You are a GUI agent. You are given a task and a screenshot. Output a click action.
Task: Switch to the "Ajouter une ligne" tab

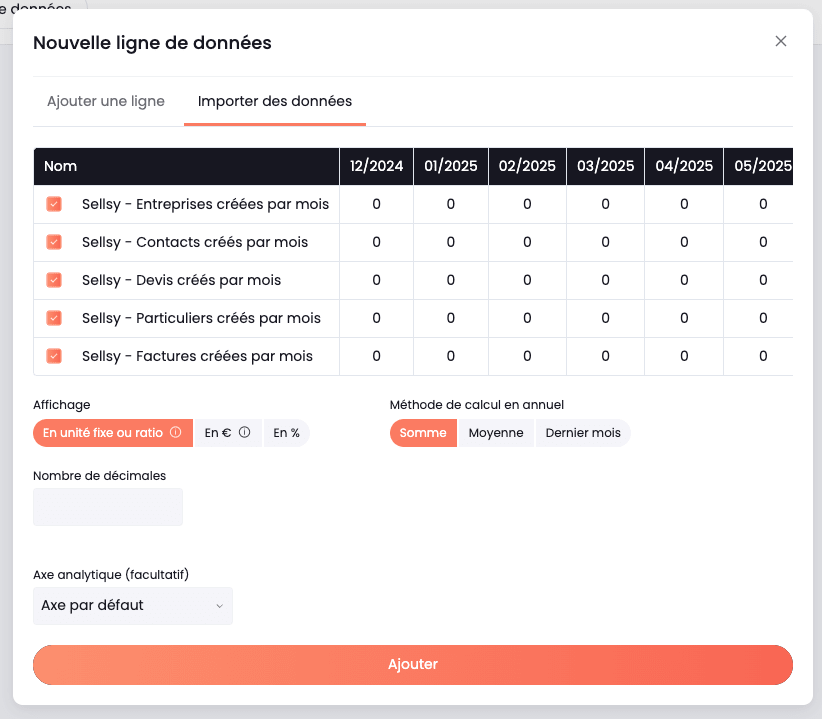tap(105, 101)
